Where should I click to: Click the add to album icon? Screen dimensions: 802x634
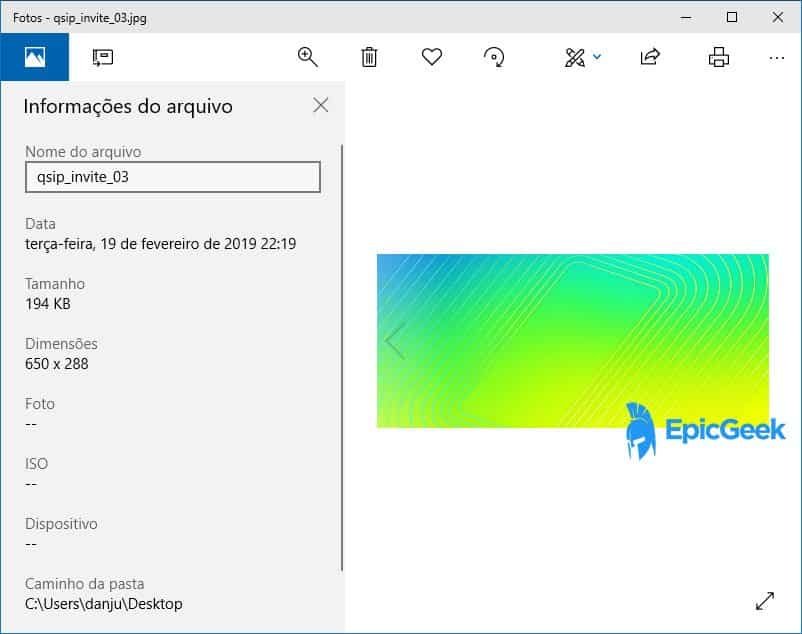pos(102,57)
